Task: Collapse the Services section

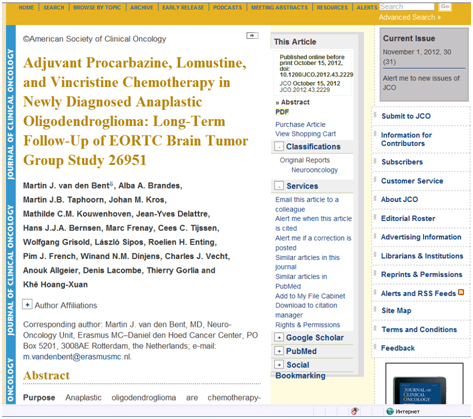Action: 279,186
